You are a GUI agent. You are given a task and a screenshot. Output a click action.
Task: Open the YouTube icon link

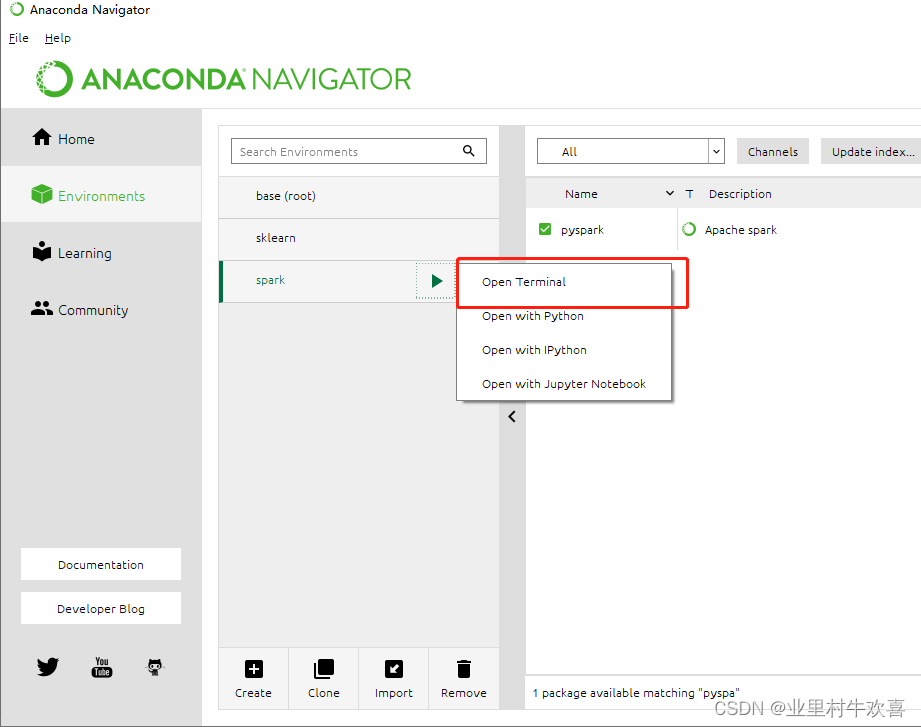coord(102,667)
